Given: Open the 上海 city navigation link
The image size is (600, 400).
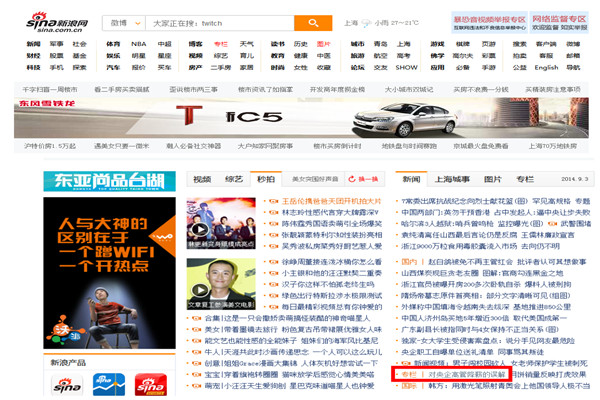Looking at the screenshot, I should click(403, 44).
